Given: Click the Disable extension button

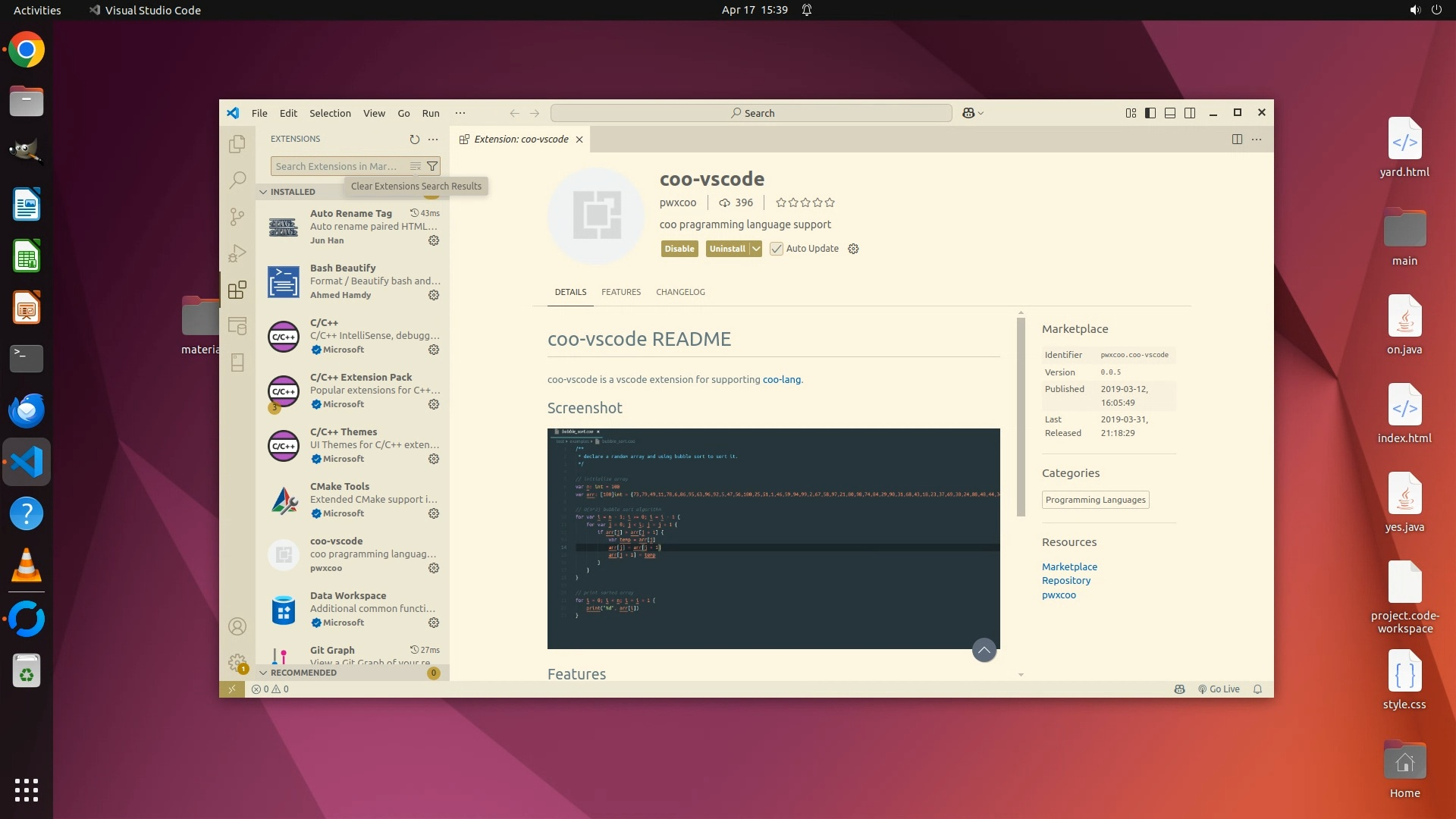Looking at the screenshot, I should (679, 249).
